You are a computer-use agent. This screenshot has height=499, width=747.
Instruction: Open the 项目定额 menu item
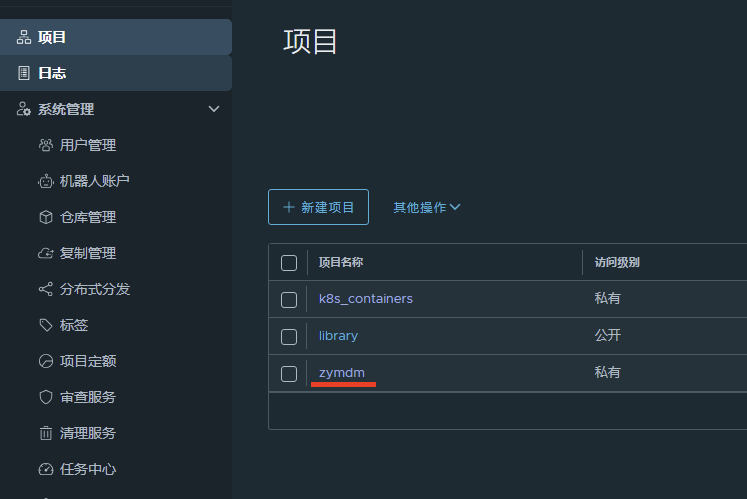[88, 361]
